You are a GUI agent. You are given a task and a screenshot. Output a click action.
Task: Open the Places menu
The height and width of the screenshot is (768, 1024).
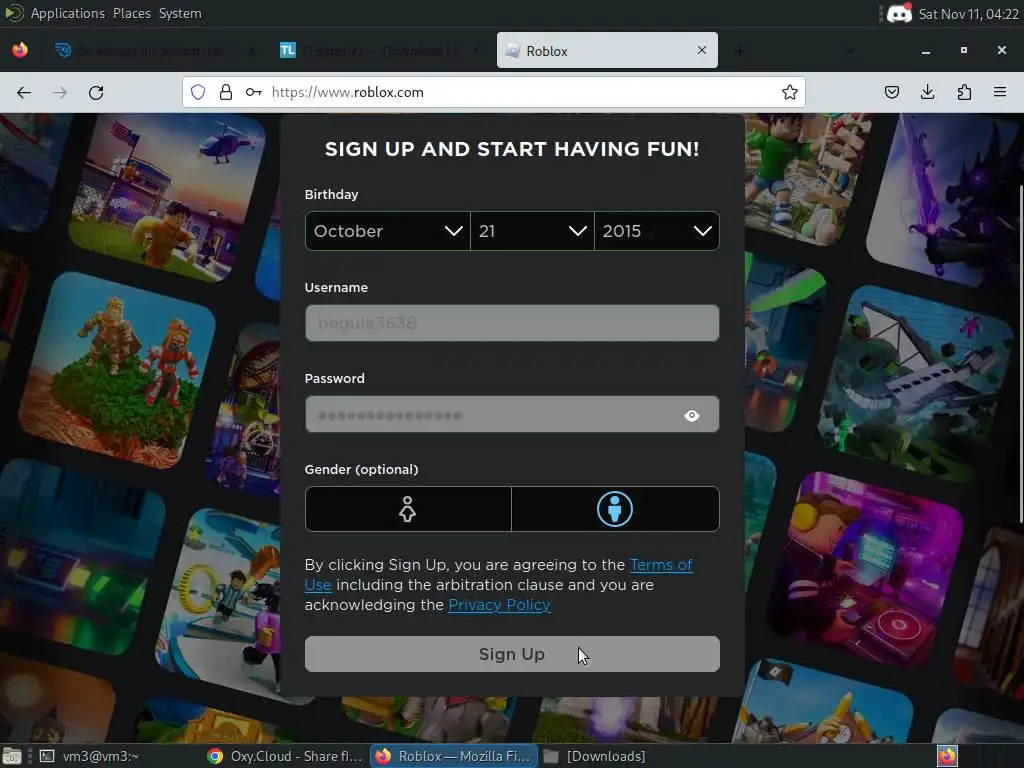point(132,13)
